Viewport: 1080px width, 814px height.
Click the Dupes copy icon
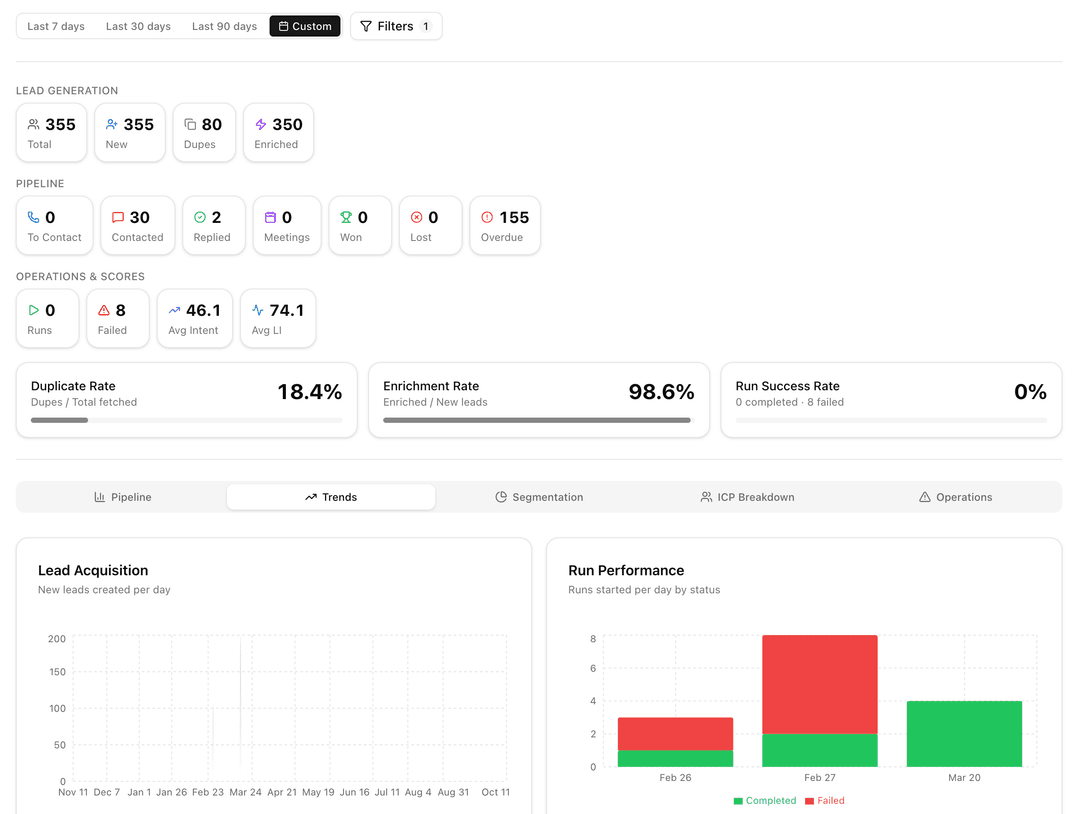point(190,125)
